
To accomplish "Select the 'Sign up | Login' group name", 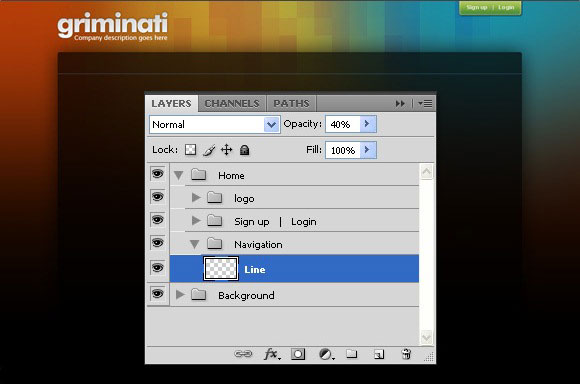I will (275, 222).
